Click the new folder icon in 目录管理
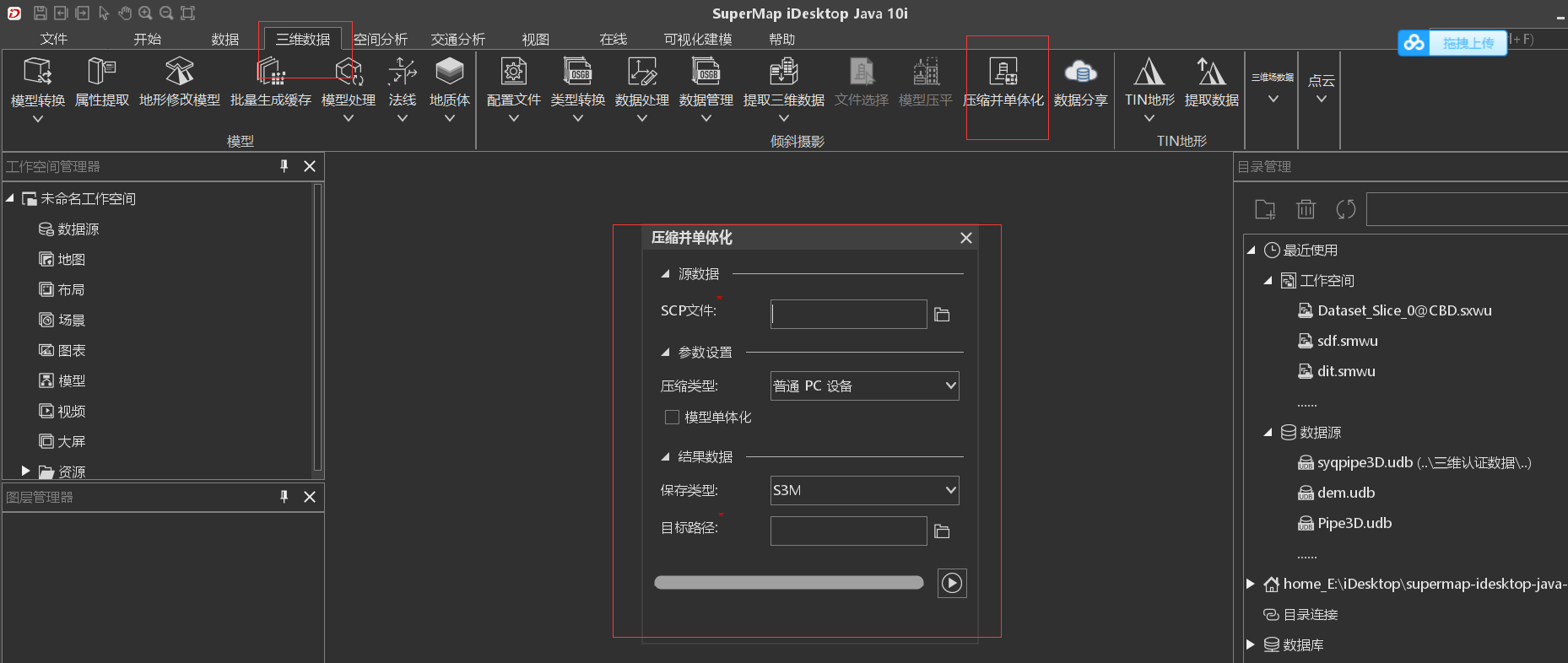Viewport: 1568px width, 663px height. [1265, 209]
